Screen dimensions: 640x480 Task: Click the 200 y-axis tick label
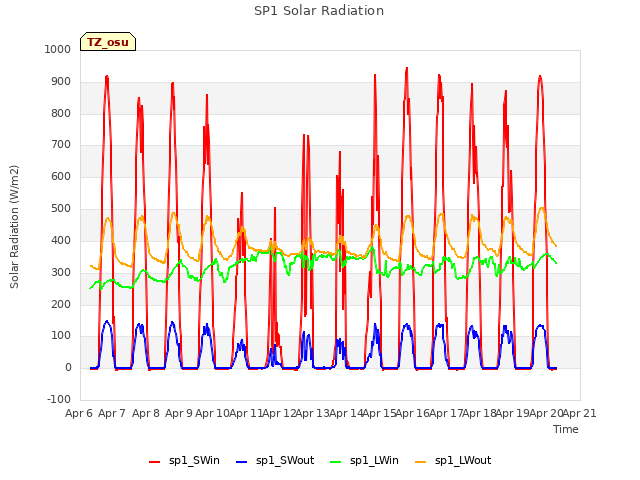coord(61,304)
